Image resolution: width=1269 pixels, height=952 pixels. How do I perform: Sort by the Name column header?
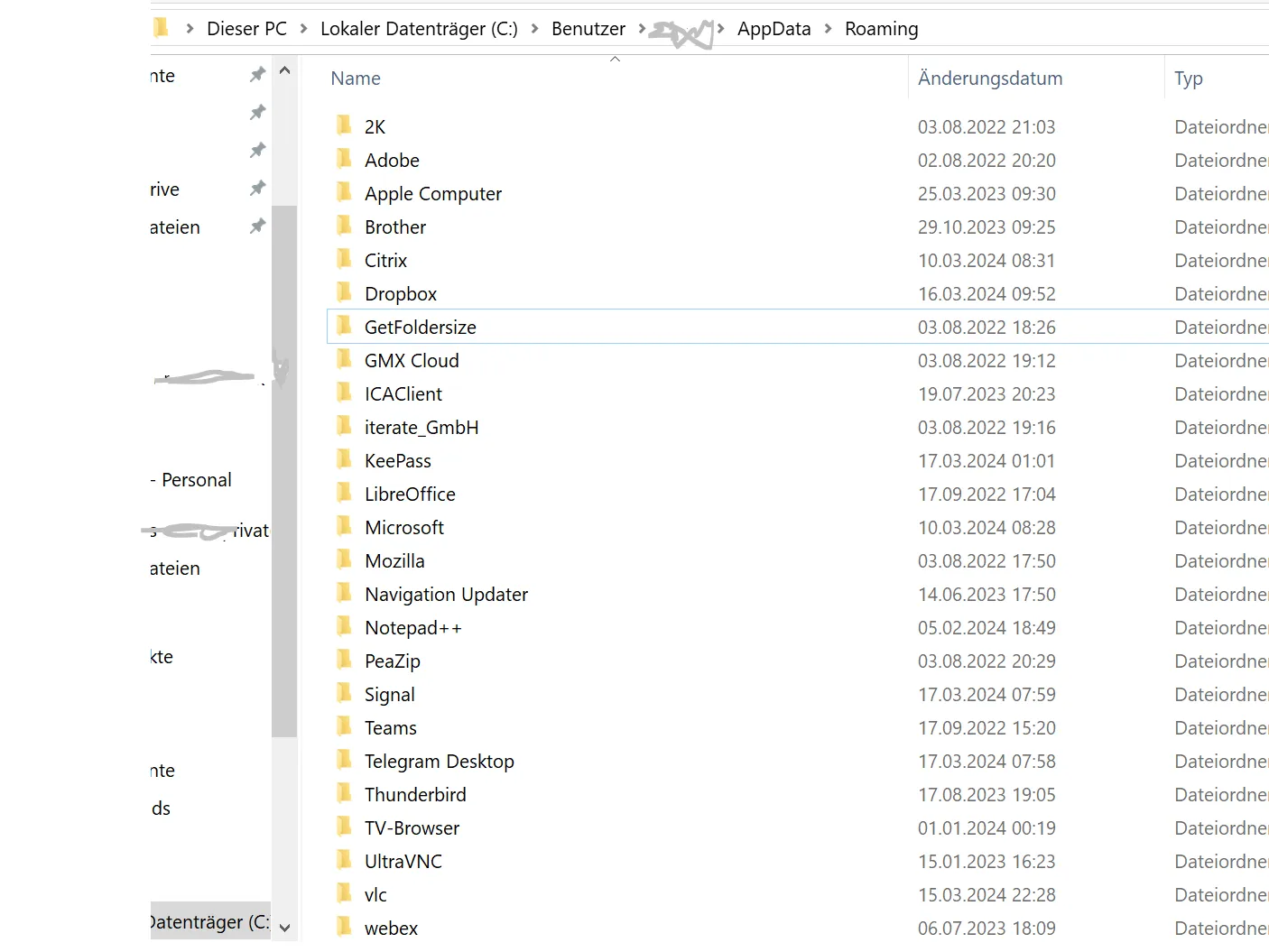[x=356, y=79]
